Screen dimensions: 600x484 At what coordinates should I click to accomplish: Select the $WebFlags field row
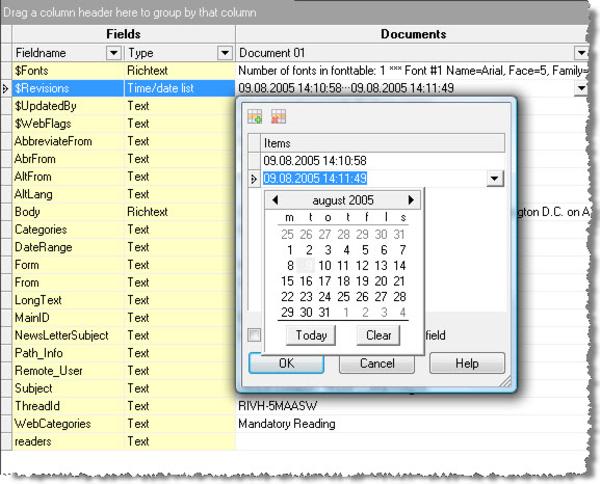(x=67, y=123)
